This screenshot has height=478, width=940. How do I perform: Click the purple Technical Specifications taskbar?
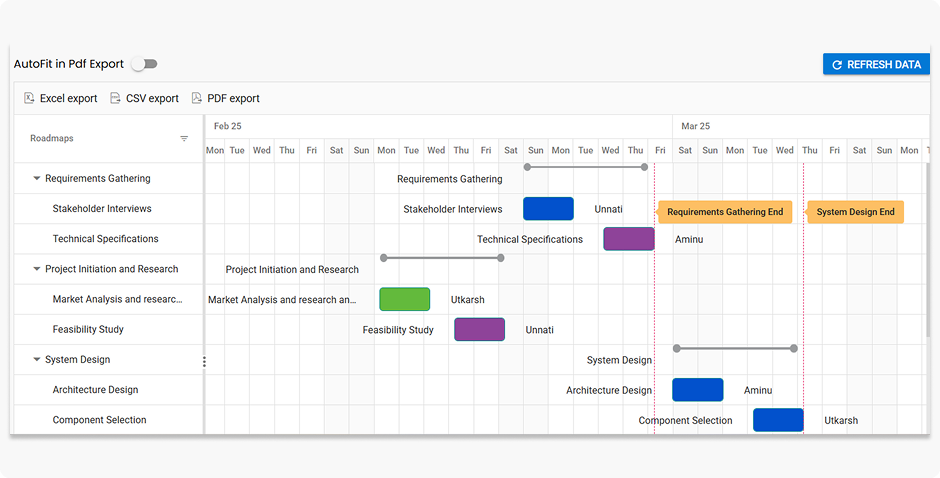pos(628,239)
